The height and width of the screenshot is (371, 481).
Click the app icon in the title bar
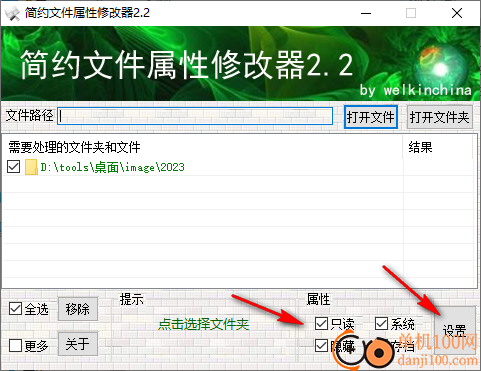click(x=13, y=13)
